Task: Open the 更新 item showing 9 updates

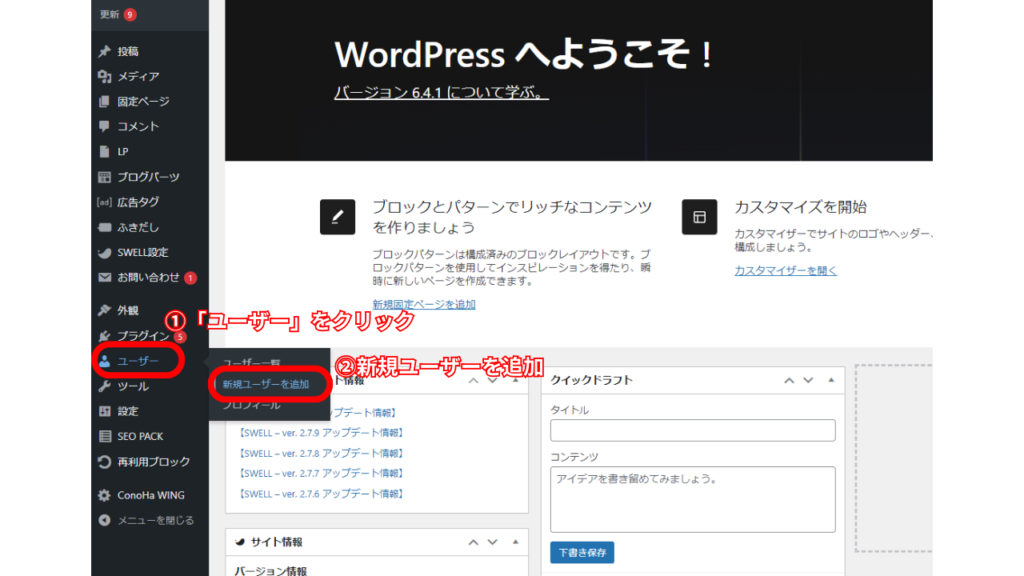Action: tap(118, 14)
